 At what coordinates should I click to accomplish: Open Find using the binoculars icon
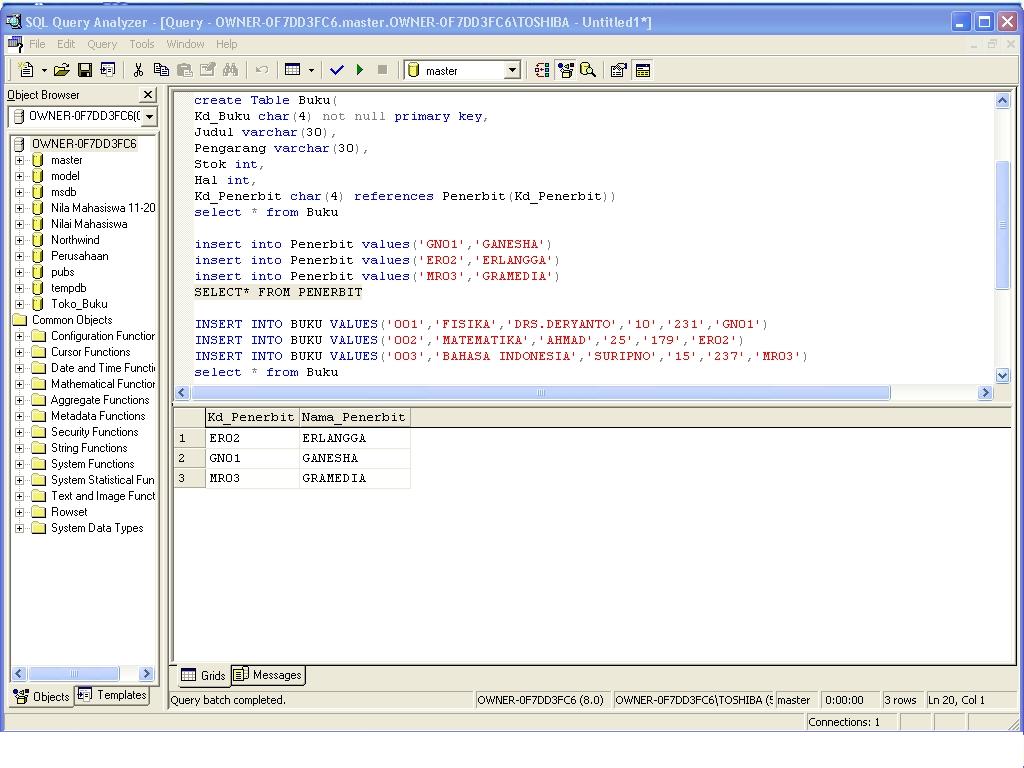231,70
